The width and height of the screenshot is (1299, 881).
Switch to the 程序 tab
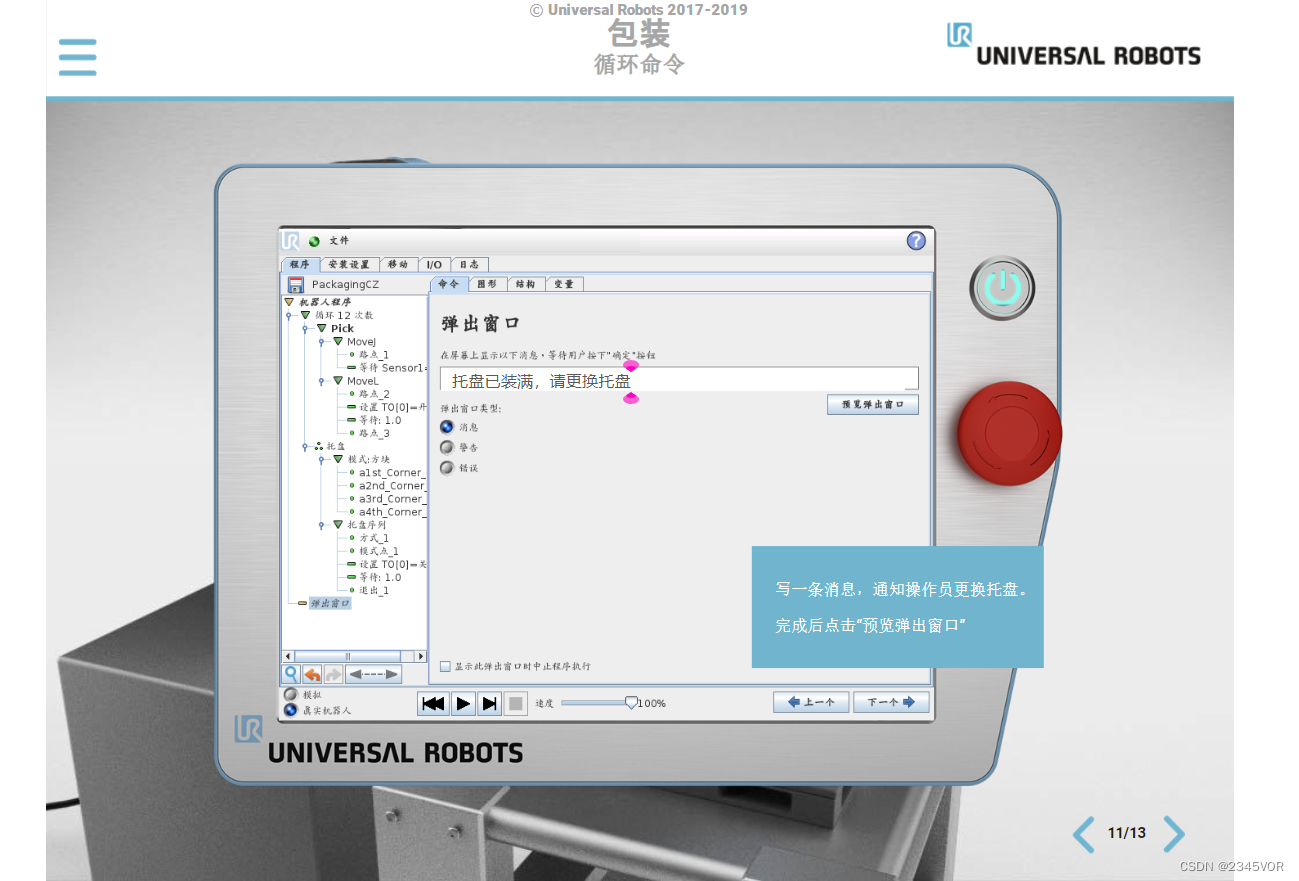(300, 265)
